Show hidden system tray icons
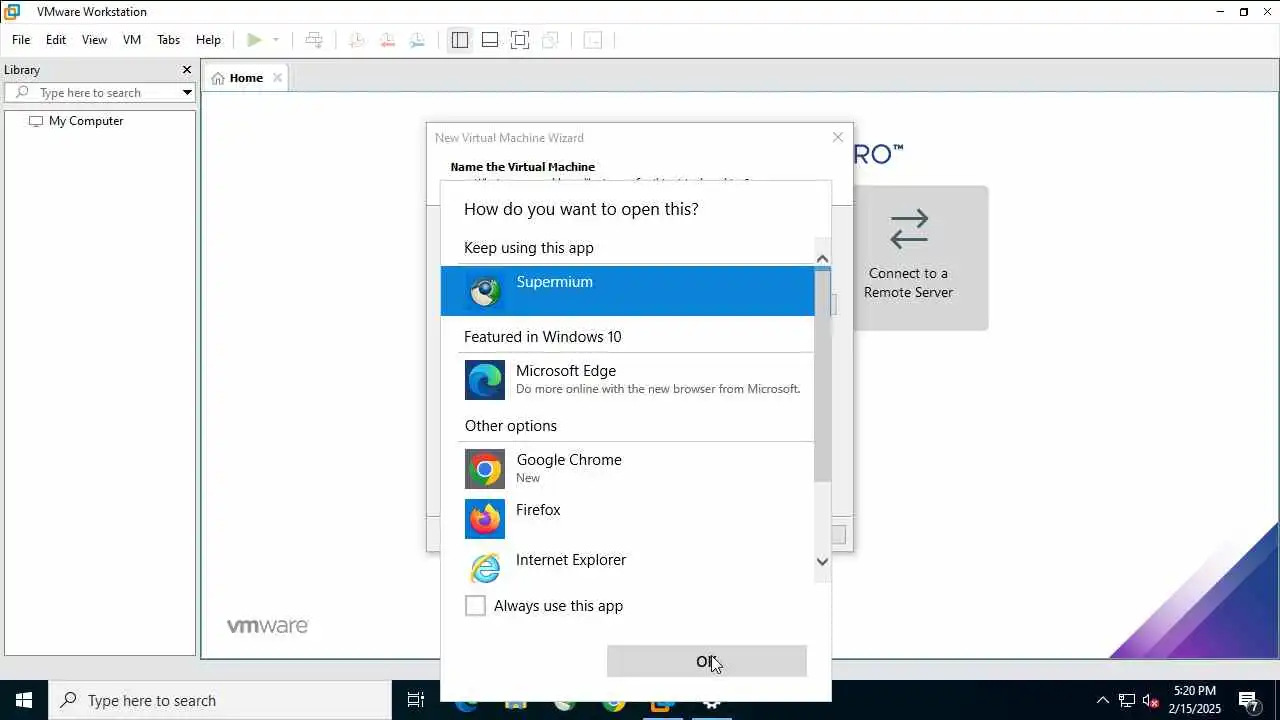The image size is (1280, 720). coord(1103,700)
